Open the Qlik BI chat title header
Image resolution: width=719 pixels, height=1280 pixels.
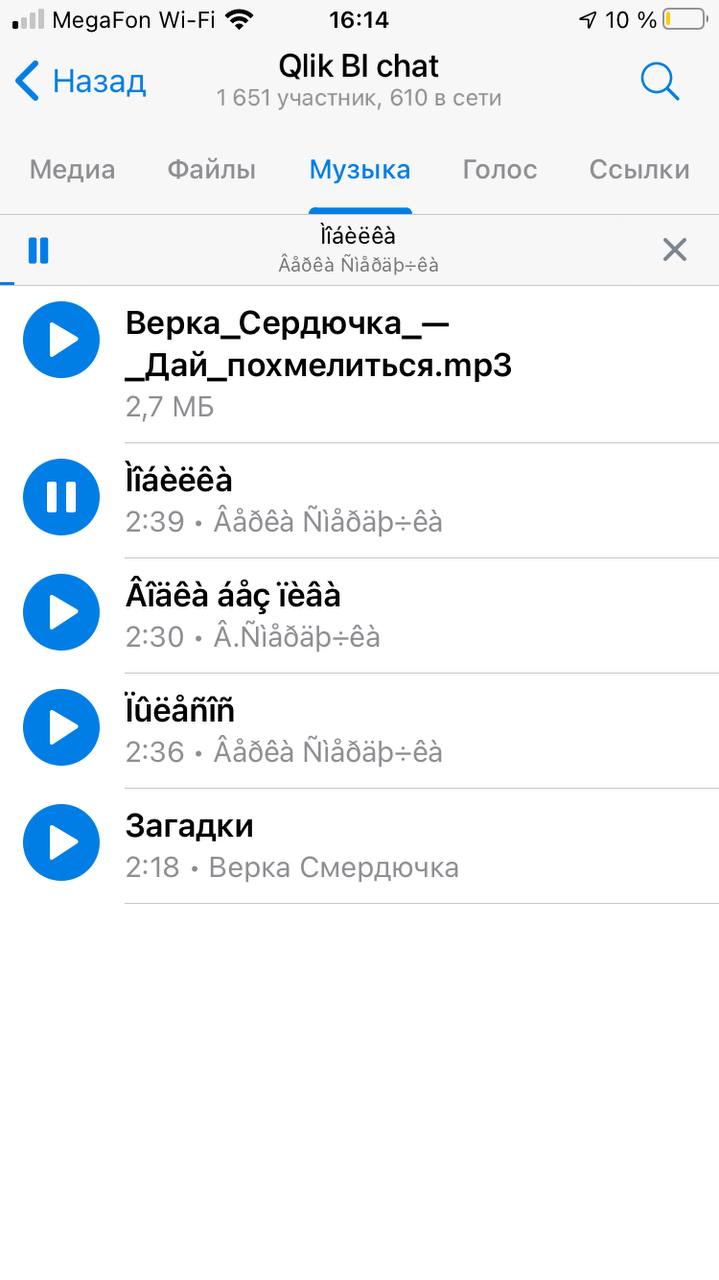click(x=359, y=67)
